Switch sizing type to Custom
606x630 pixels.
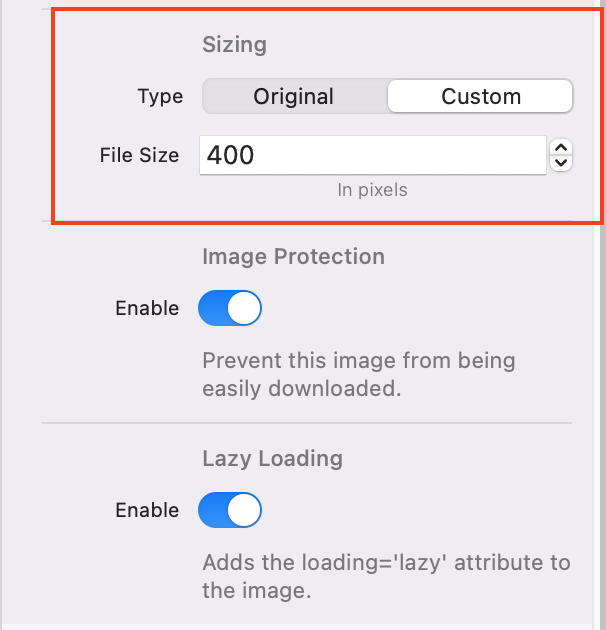coord(480,97)
